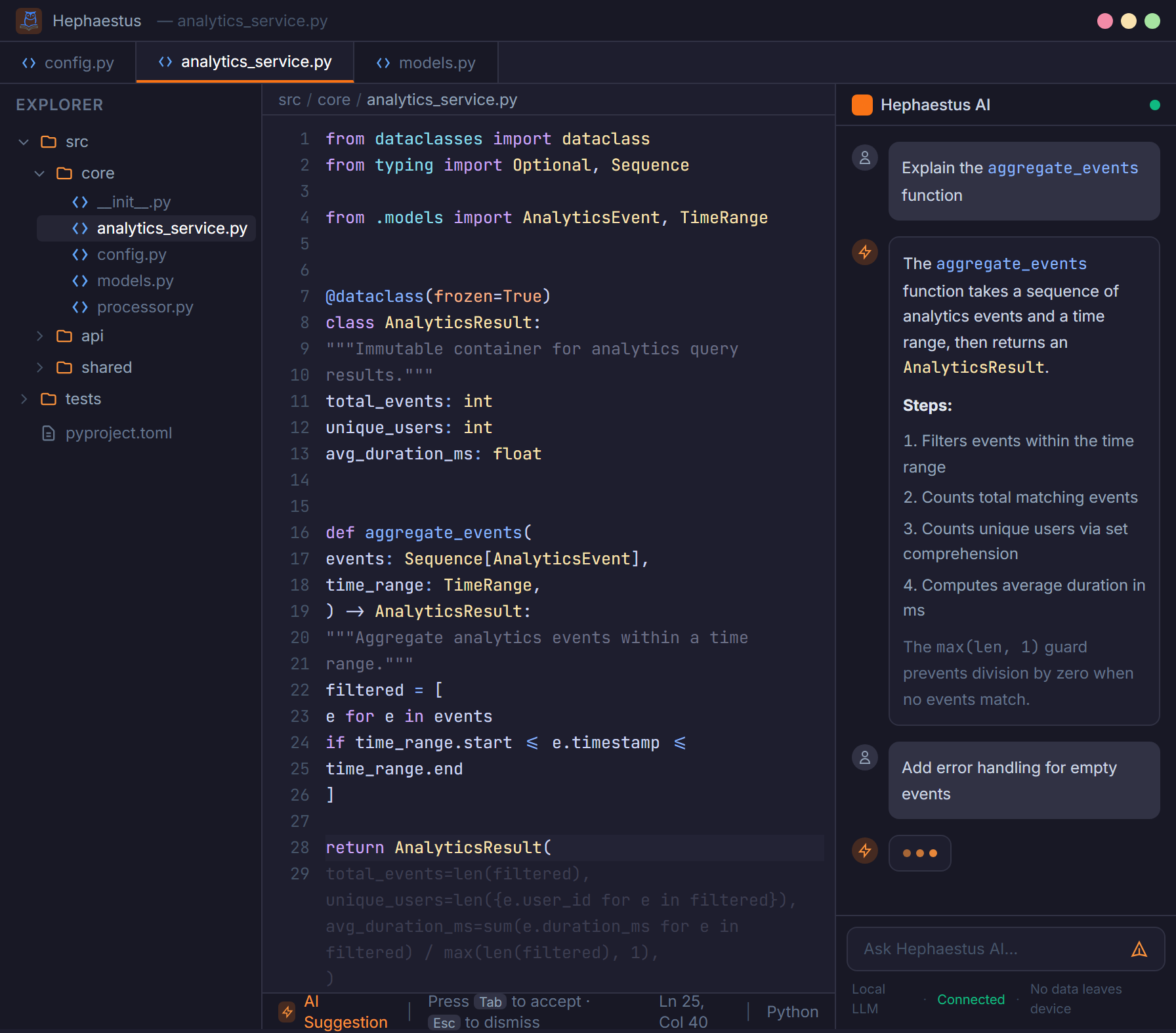
Task: Click the pyproject.toml file icon
Action: click(x=48, y=432)
